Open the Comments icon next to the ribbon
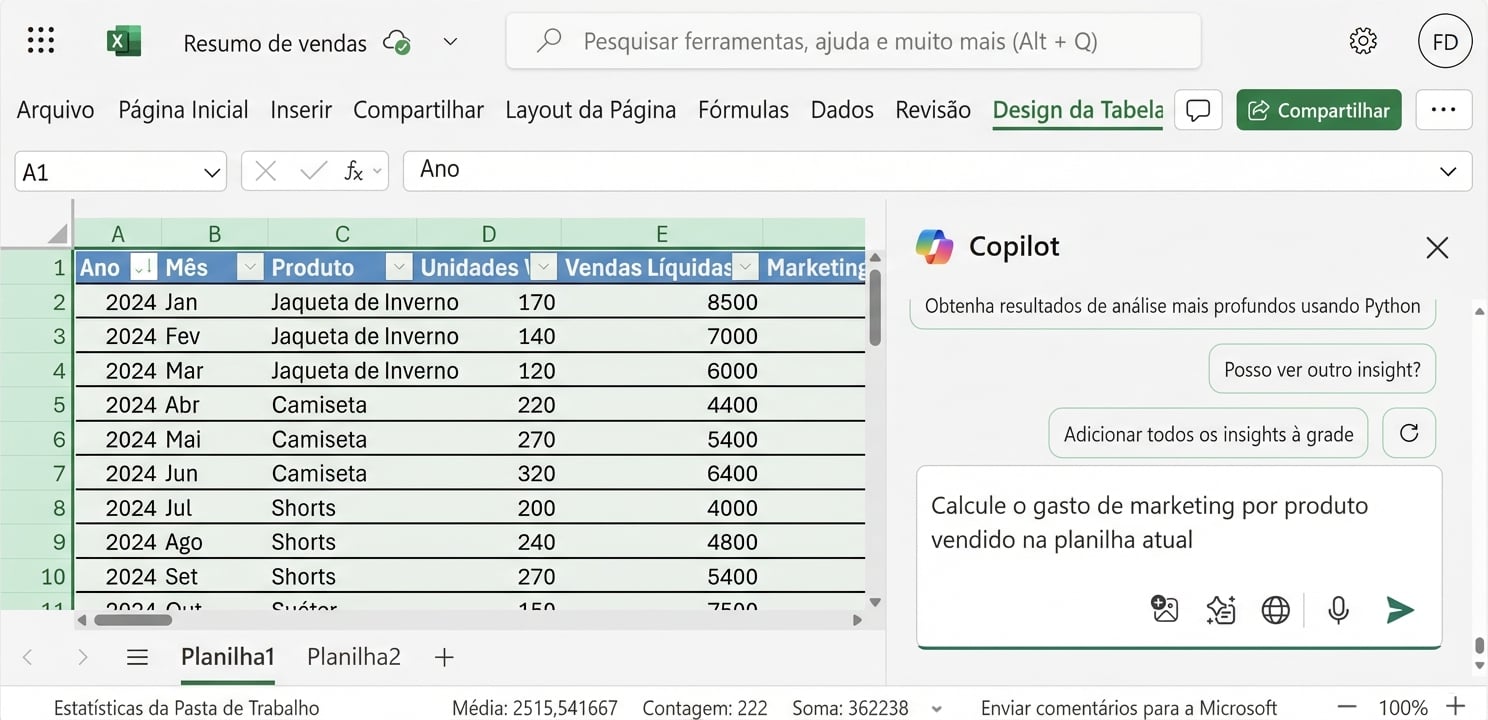1488x720 pixels. 1197,109
